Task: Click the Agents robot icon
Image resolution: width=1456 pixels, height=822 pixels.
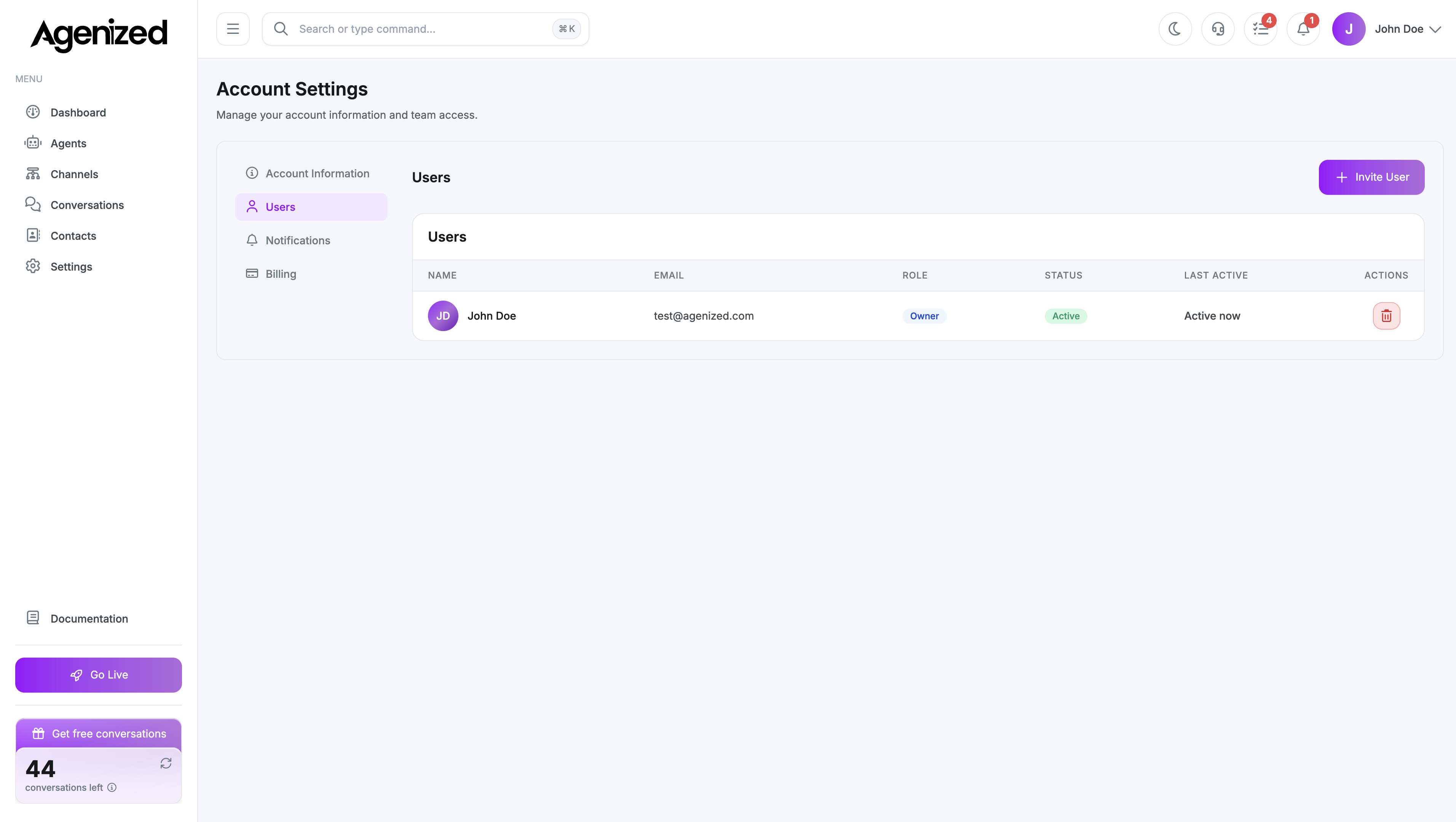Action: (x=33, y=142)
